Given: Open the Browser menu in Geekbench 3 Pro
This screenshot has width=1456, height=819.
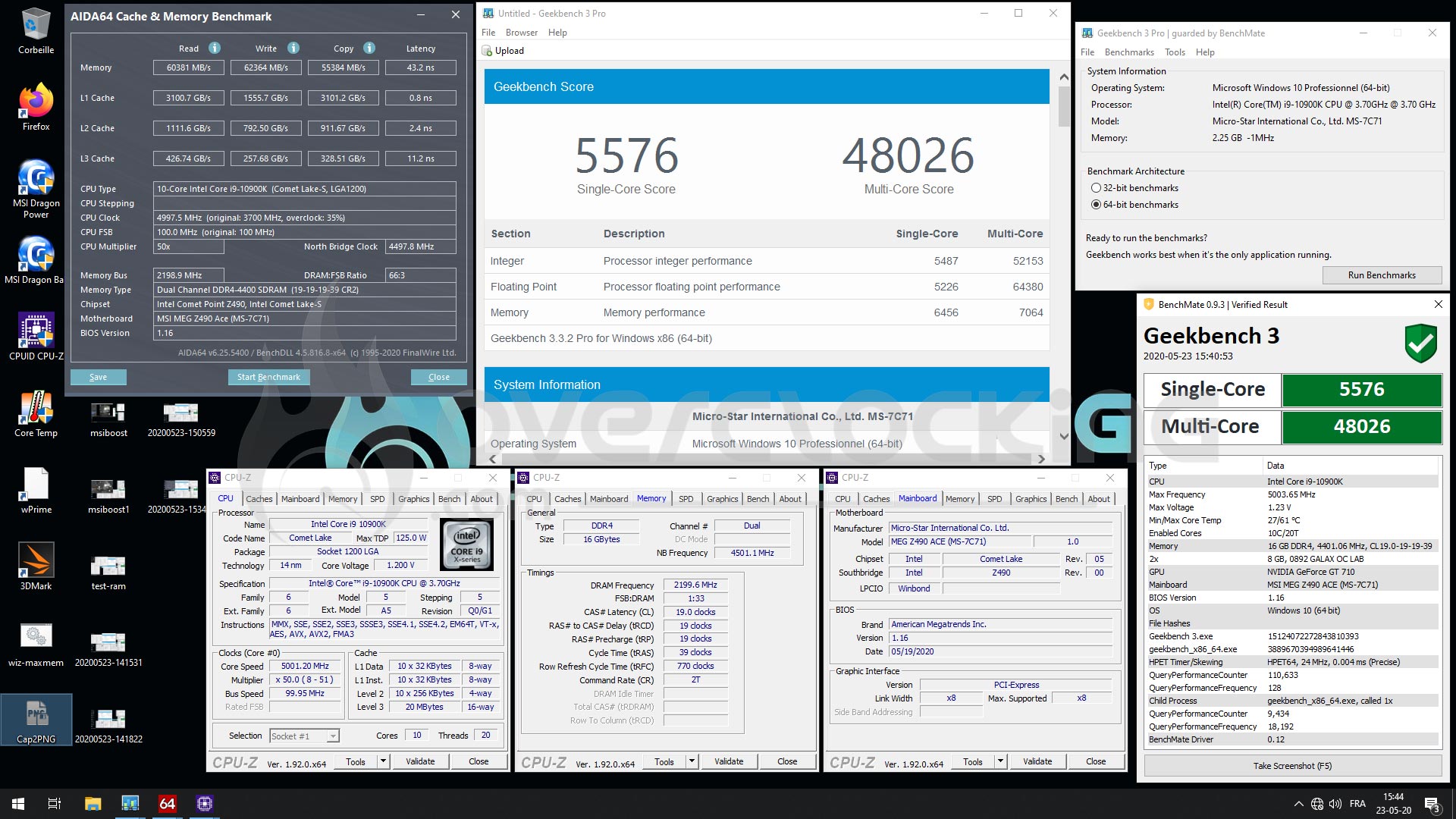Looking at the screenshot, I should 522,33.
